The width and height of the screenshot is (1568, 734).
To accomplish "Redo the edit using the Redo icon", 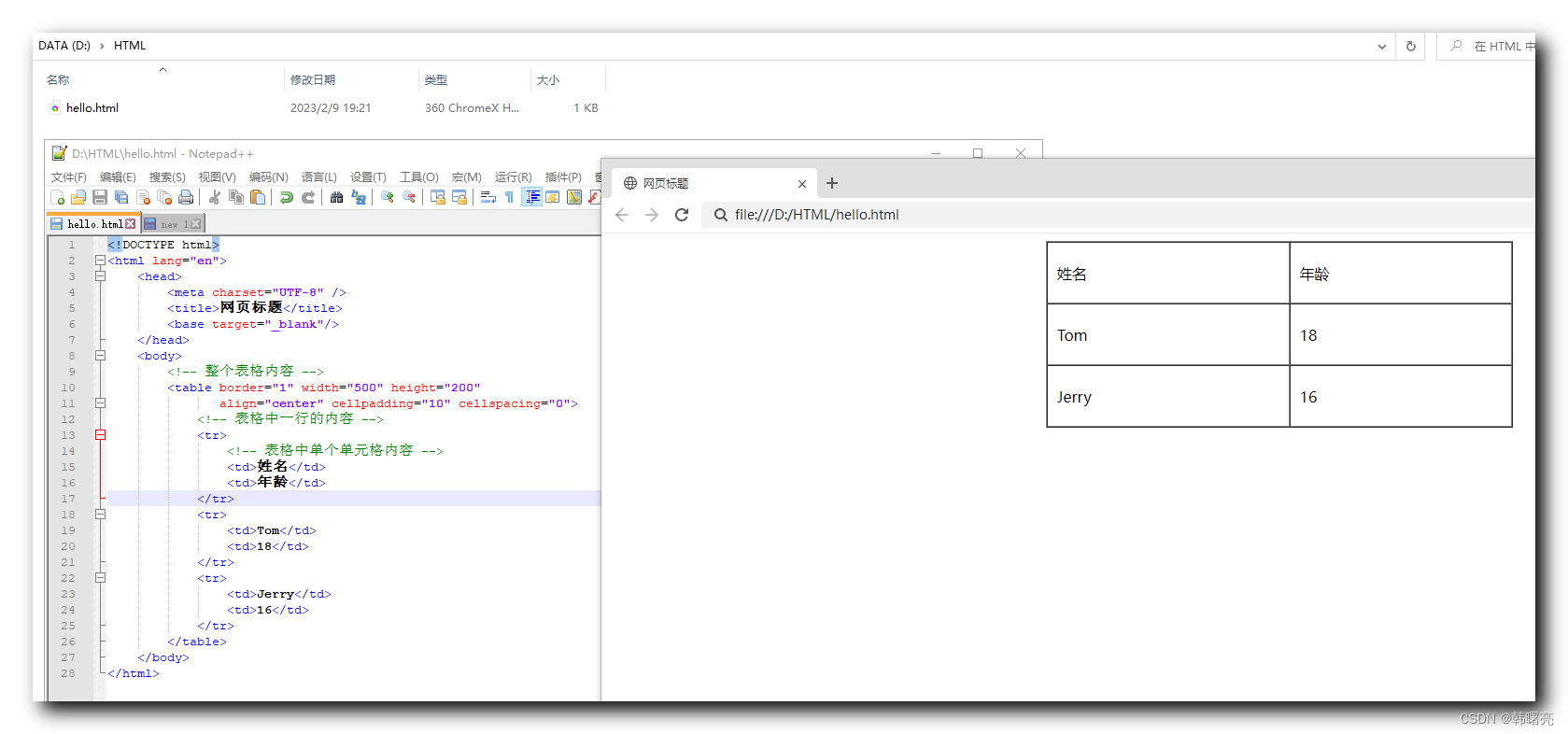I will click(x=308, y=197).
